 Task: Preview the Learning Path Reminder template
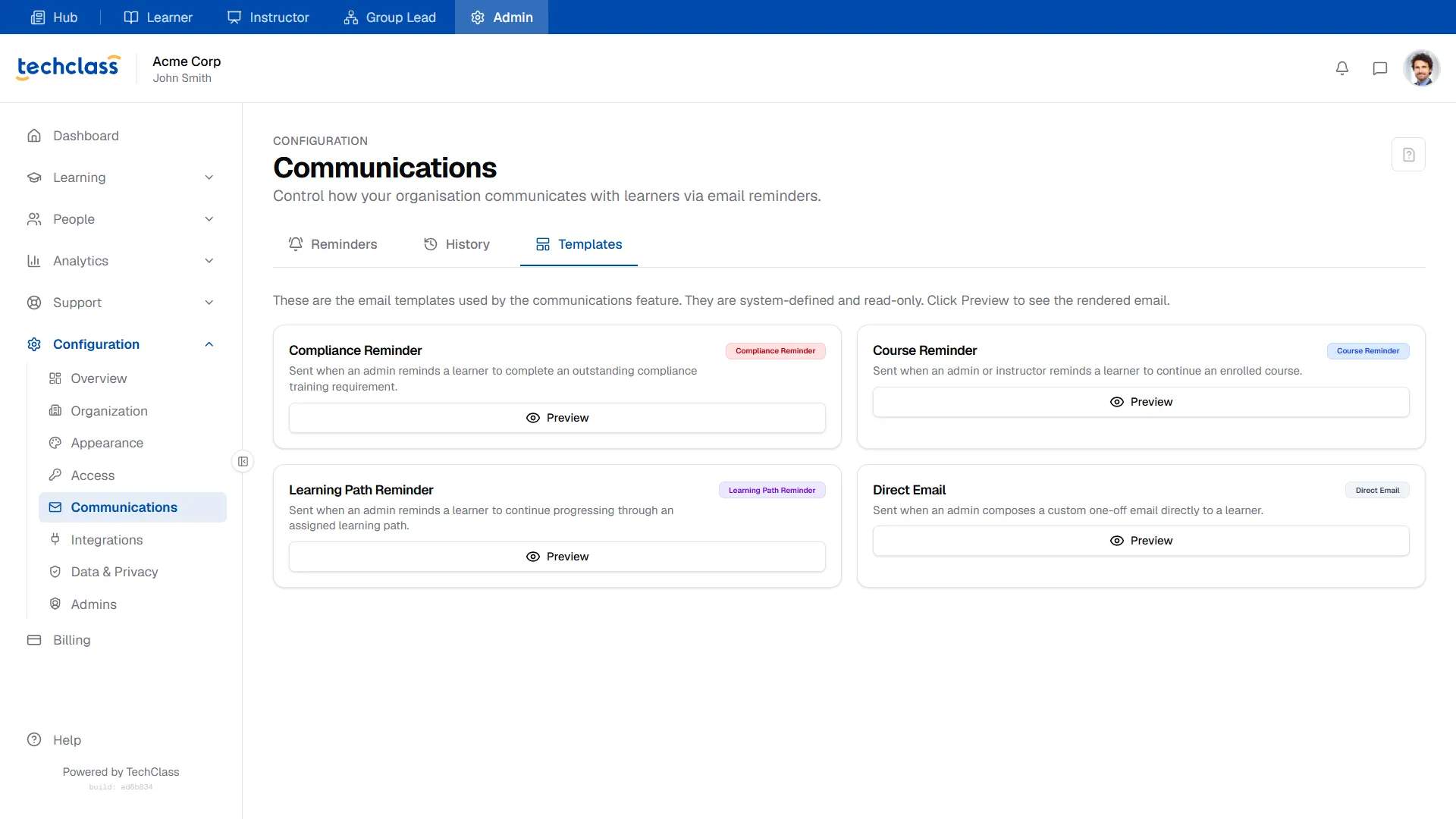(x=557, y=557)
